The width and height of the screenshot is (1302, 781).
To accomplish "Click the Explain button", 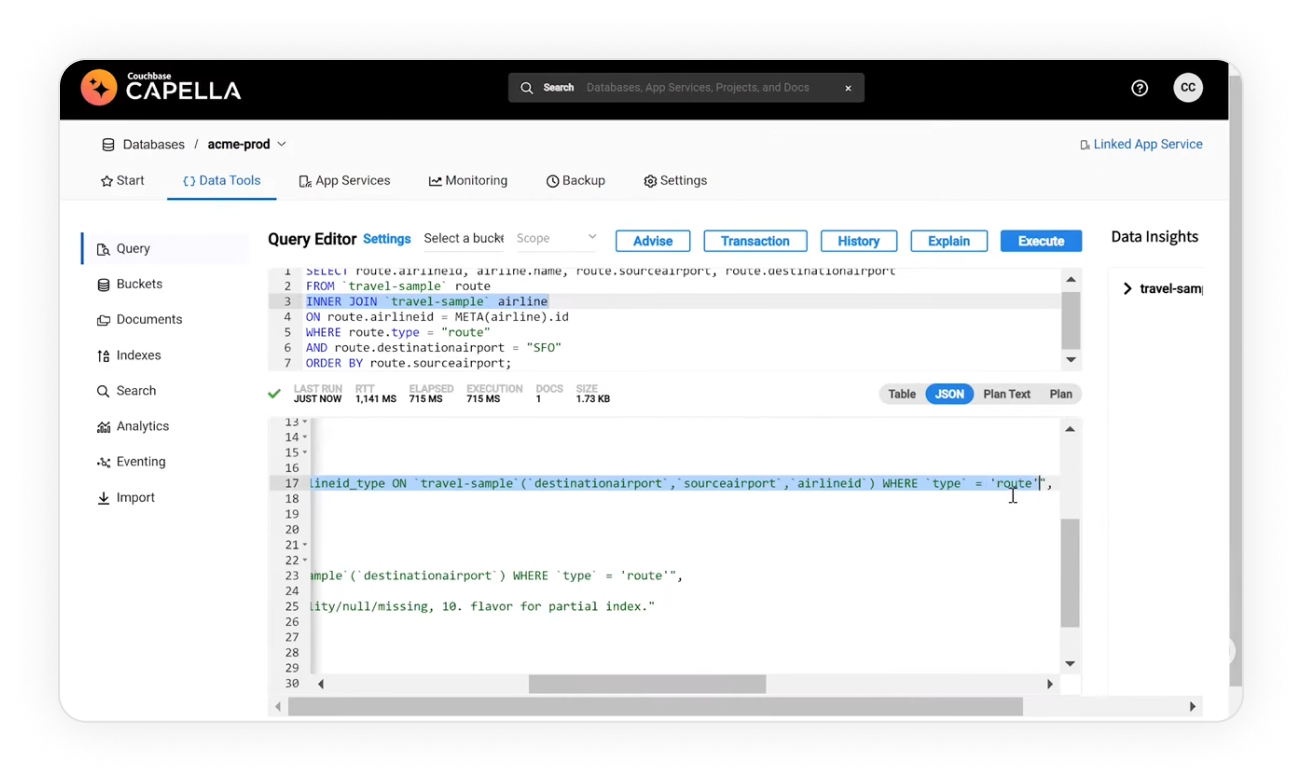I will (x=948, y=241).
